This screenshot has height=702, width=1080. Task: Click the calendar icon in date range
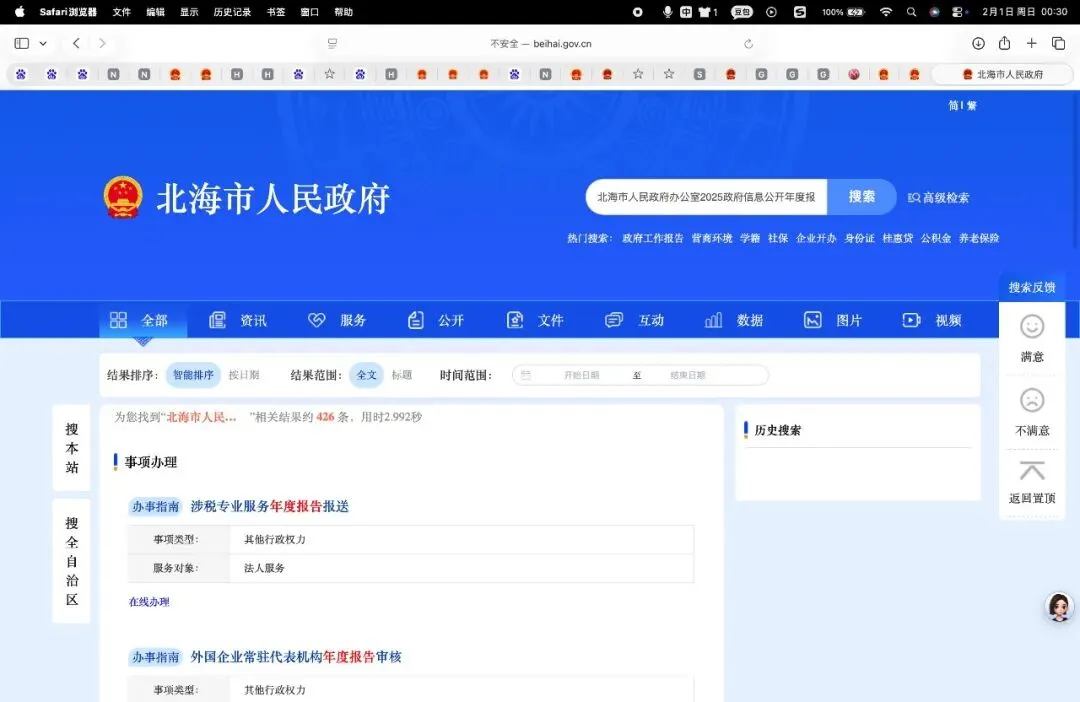(526, 375)
